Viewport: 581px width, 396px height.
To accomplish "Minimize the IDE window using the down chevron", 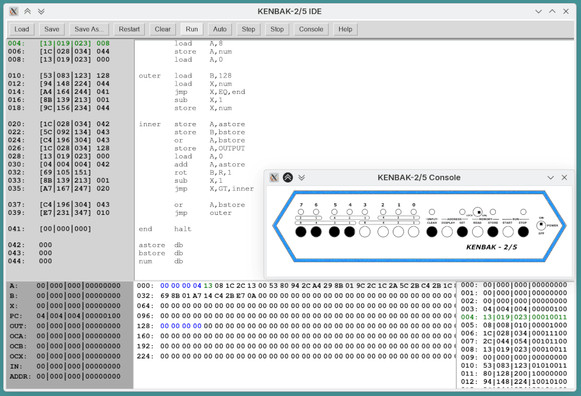I will coord(538,11).
